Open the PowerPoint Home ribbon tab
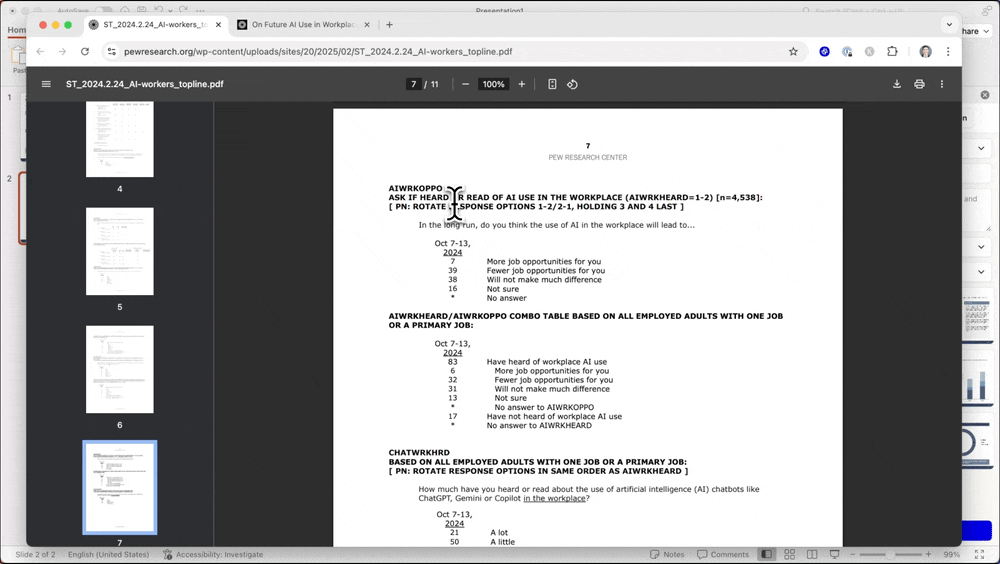1000x564 pixels. tap(17, 30)
